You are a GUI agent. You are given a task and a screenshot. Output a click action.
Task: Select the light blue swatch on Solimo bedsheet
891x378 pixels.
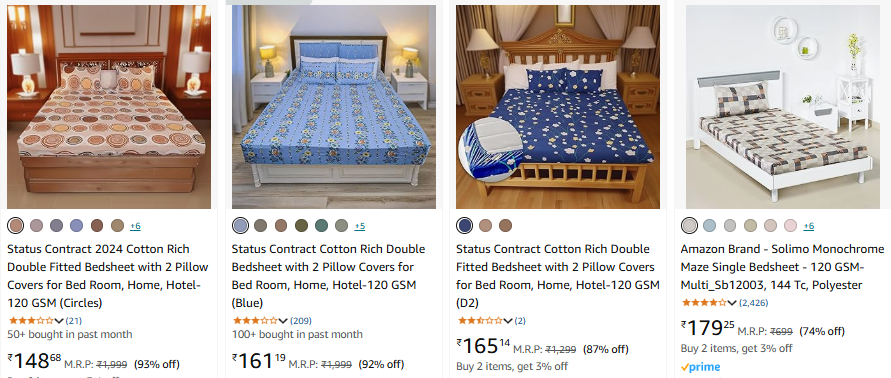709,226
